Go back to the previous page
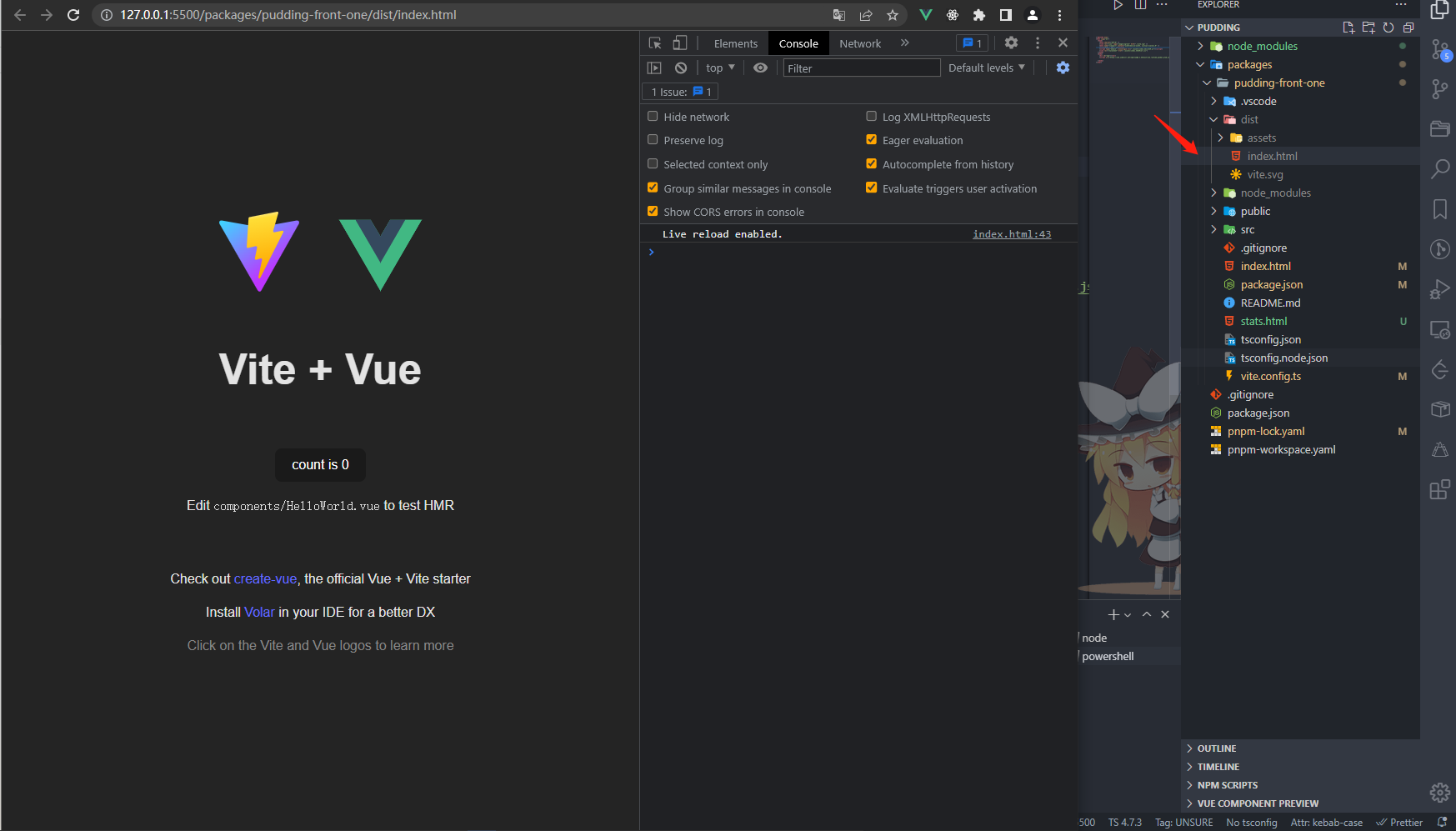 20,15
